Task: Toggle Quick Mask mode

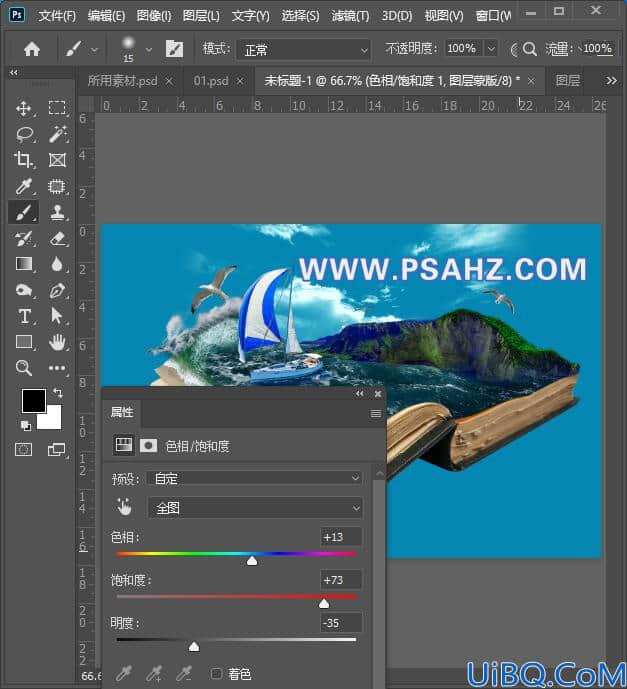Action: click(23, 449)
